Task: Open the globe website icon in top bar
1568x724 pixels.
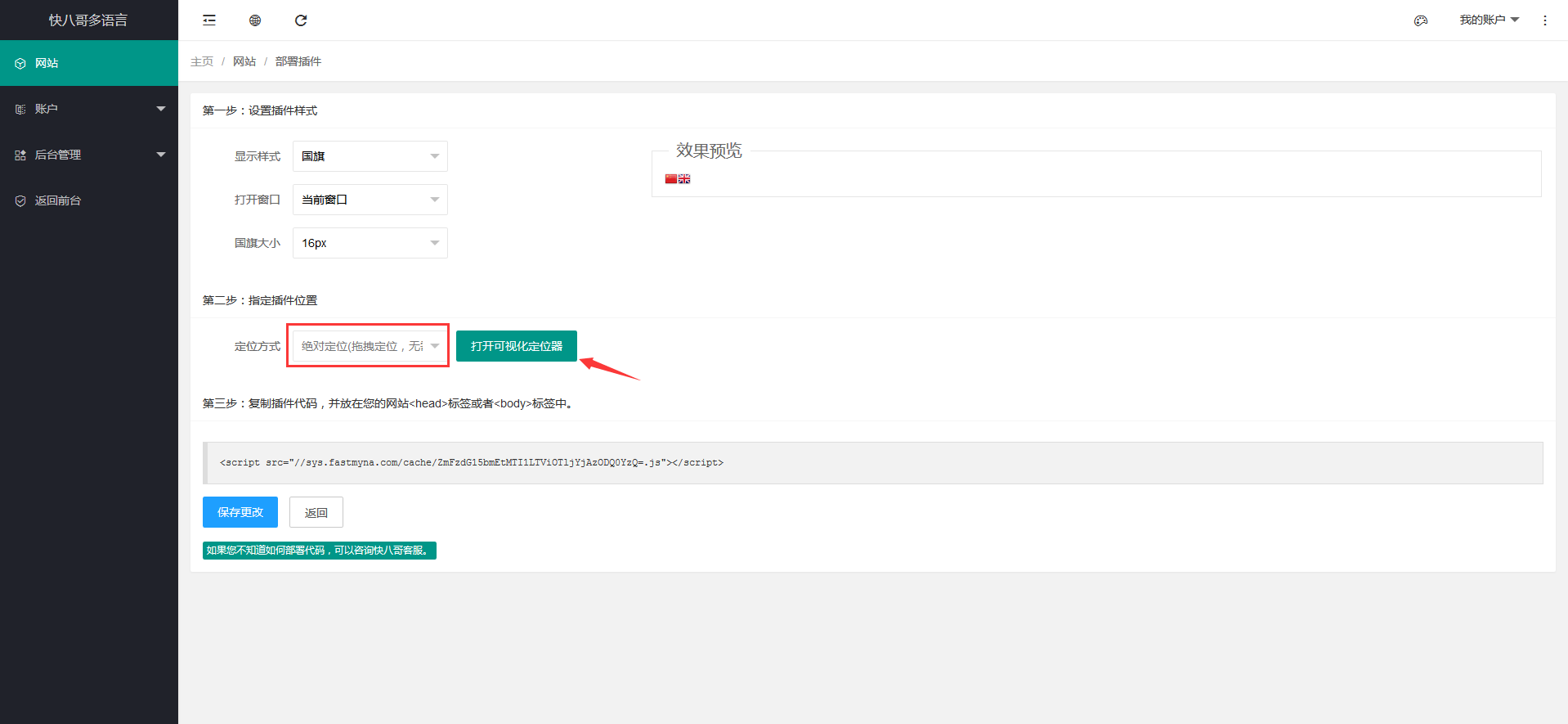Action: pyautogui.click(x=255, y=20)
